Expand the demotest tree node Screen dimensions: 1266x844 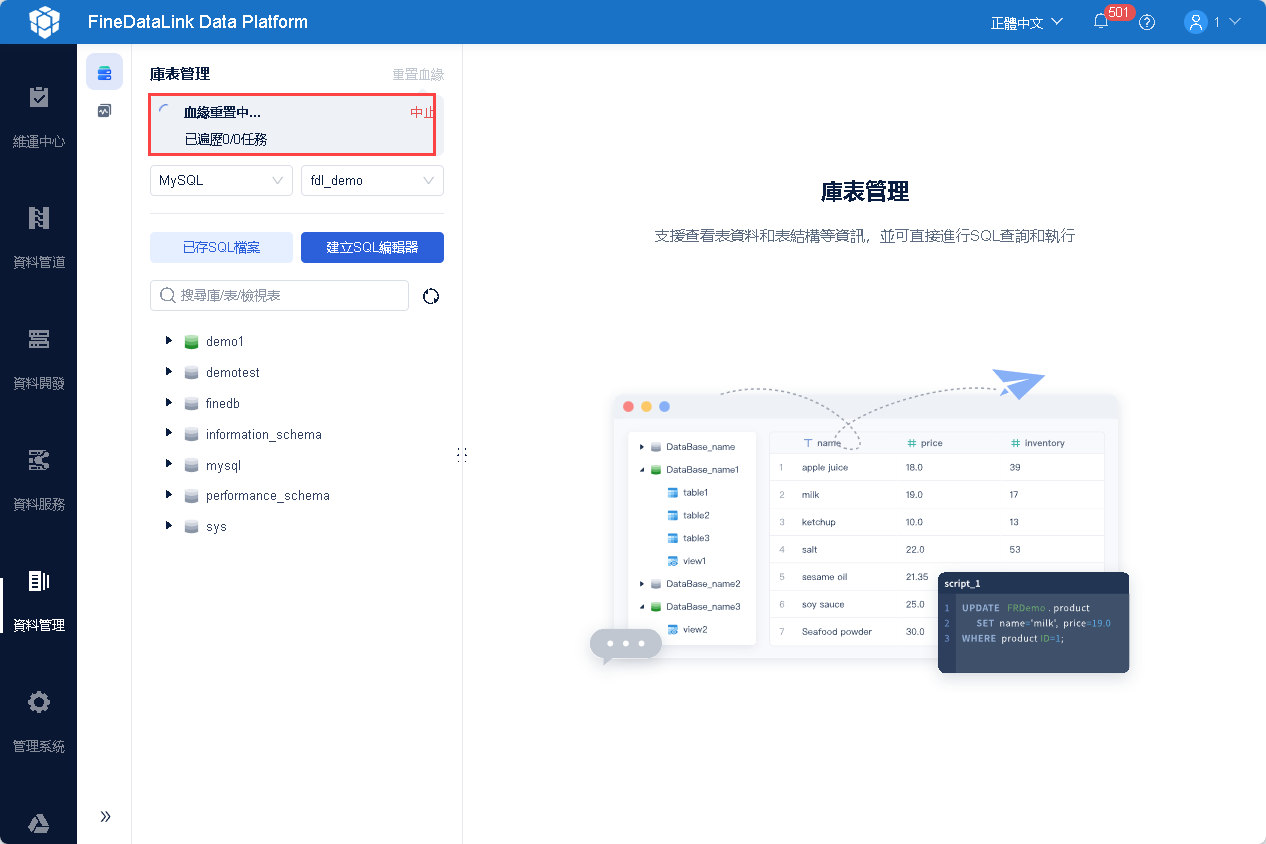tap(169, 372)
